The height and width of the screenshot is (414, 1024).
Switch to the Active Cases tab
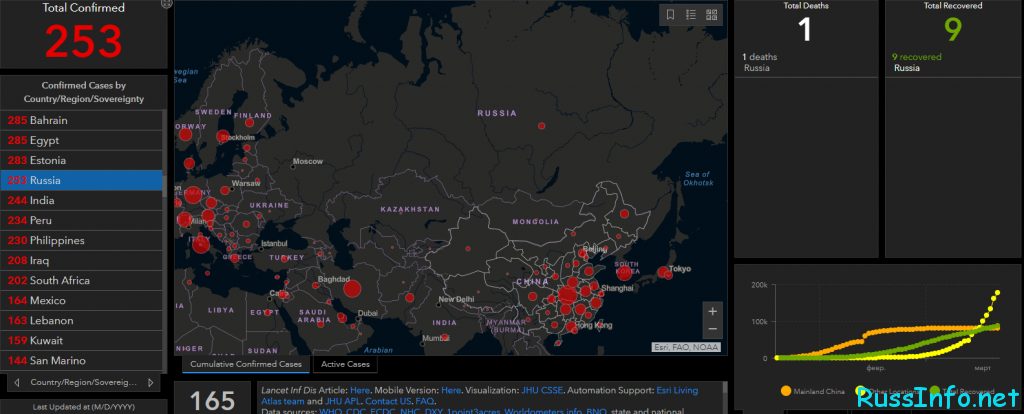[345, 364]
